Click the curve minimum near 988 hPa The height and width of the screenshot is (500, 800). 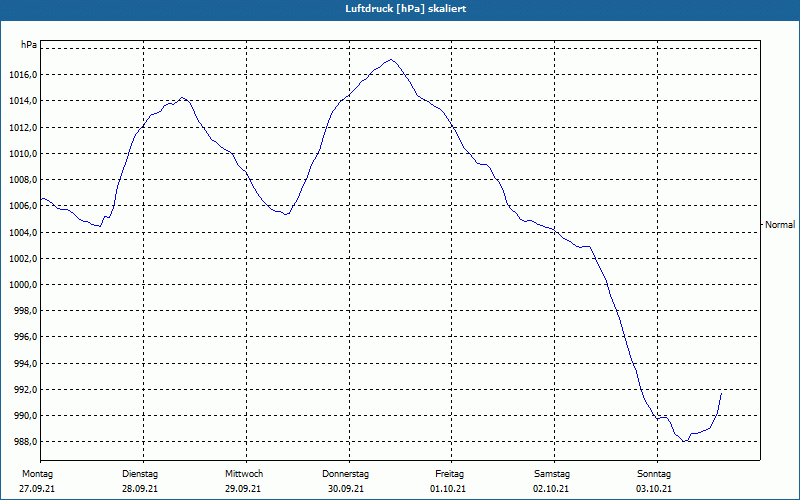point(684,441)
